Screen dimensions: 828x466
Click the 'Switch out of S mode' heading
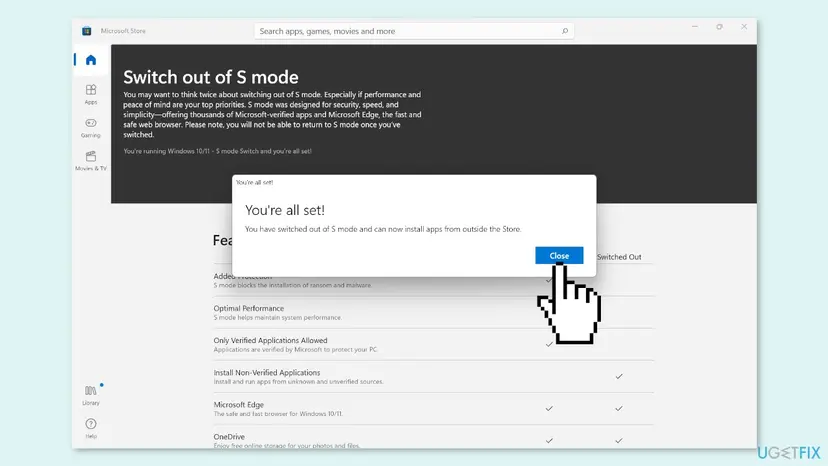click(x=211, y=77)
